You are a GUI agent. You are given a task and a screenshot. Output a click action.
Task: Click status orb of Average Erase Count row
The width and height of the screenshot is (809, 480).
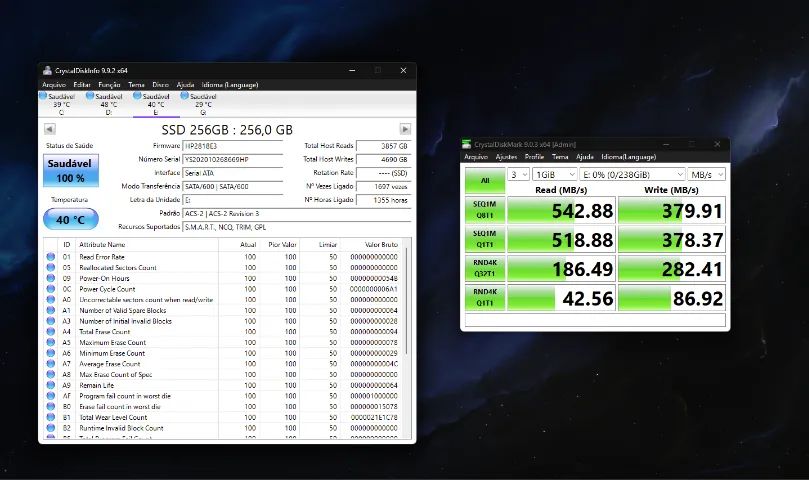pyautogui.click(x=51, y=364)
